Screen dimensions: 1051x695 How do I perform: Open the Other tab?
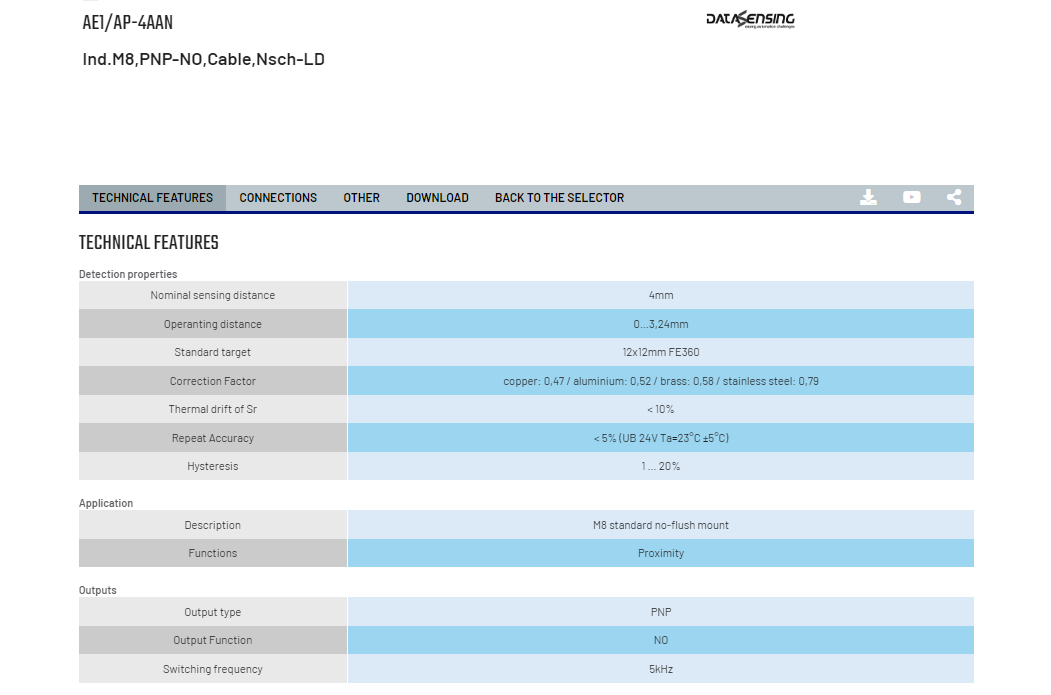point(361,198)
